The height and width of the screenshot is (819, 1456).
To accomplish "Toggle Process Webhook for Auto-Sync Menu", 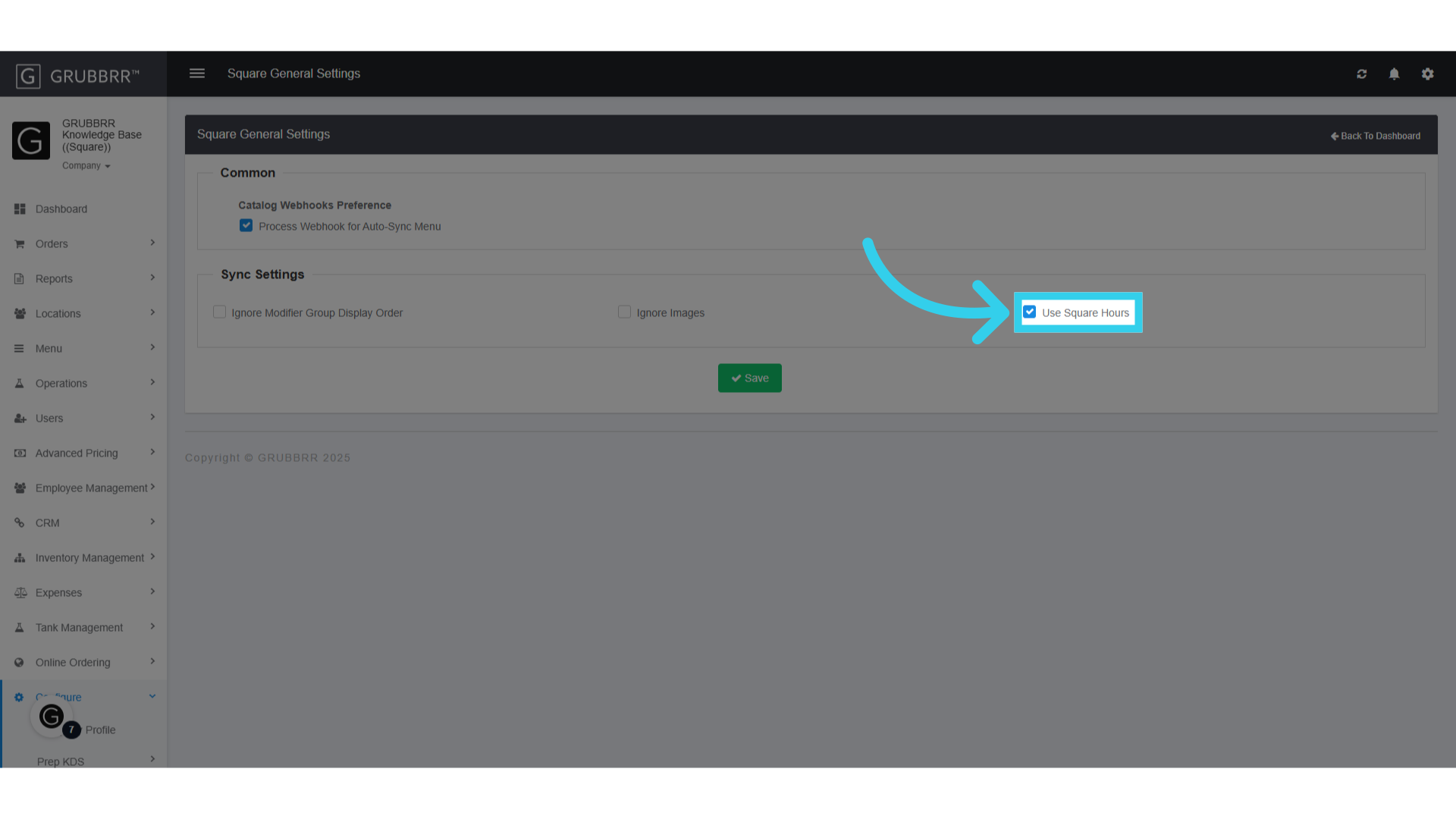I will pyautogui.click(x=246, y=226).
